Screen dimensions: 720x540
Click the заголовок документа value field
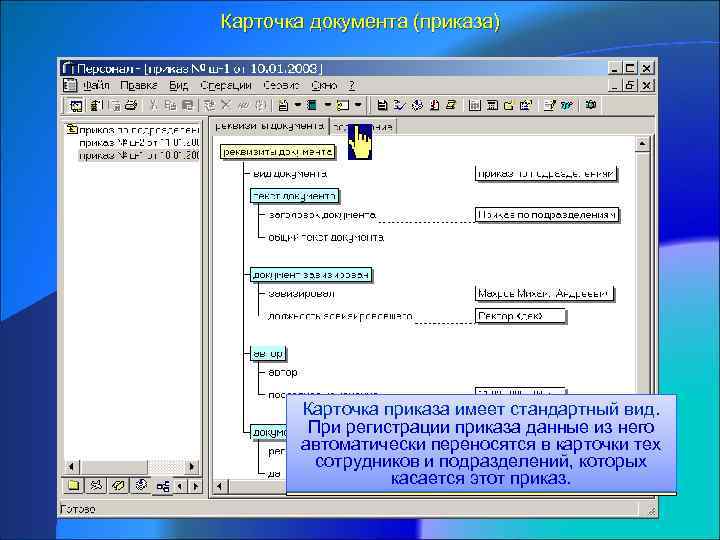[x=546, y=215]
